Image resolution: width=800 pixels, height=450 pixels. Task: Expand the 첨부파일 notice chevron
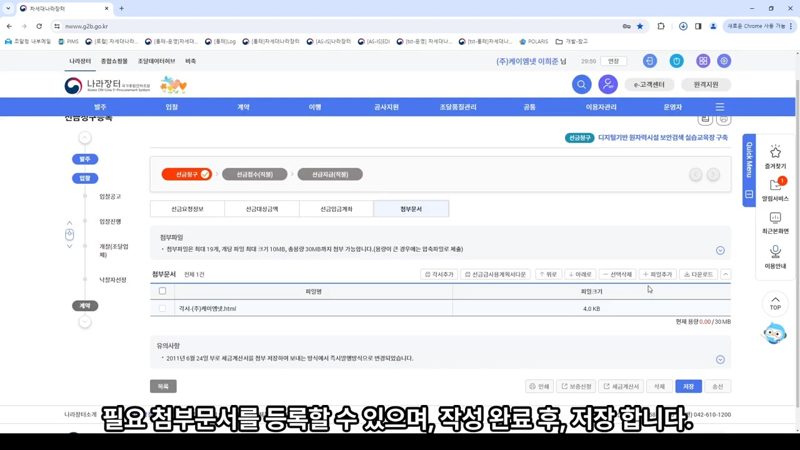tap(720, 251)
